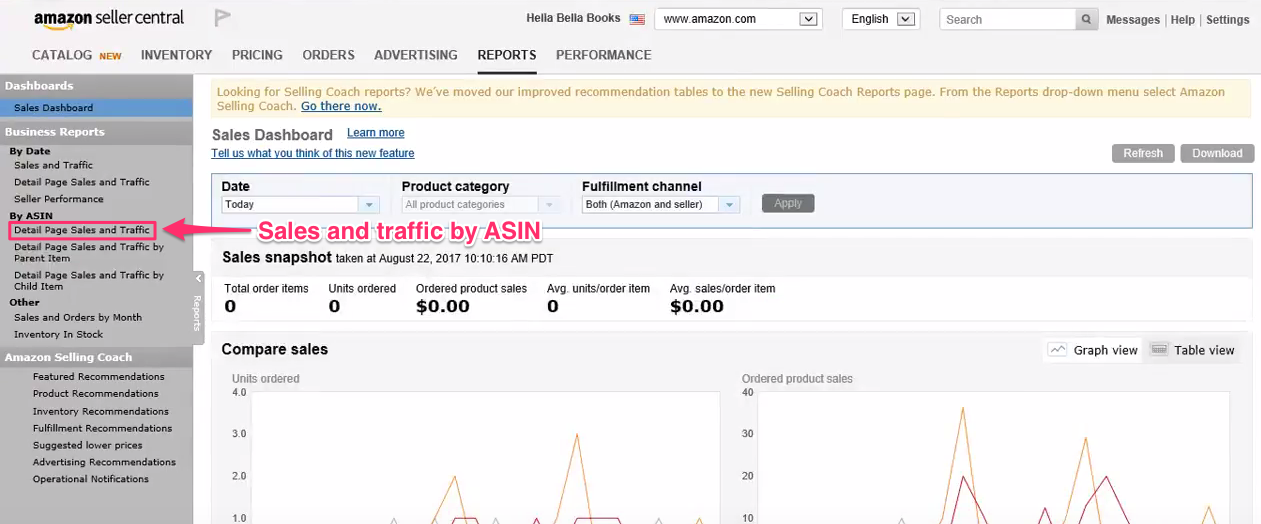Click the Business Reports section header
This screenshot has width=1261, height=524.
pos(96,132)
